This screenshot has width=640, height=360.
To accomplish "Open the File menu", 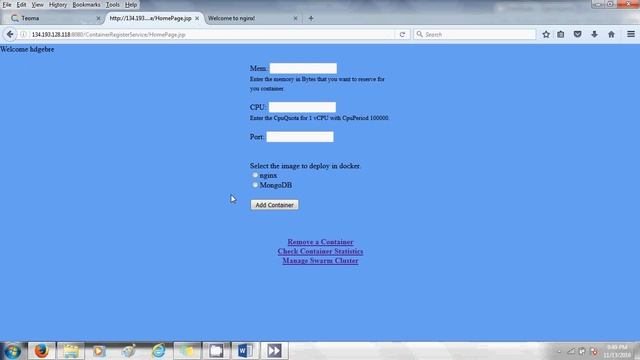I will (7, 5).
